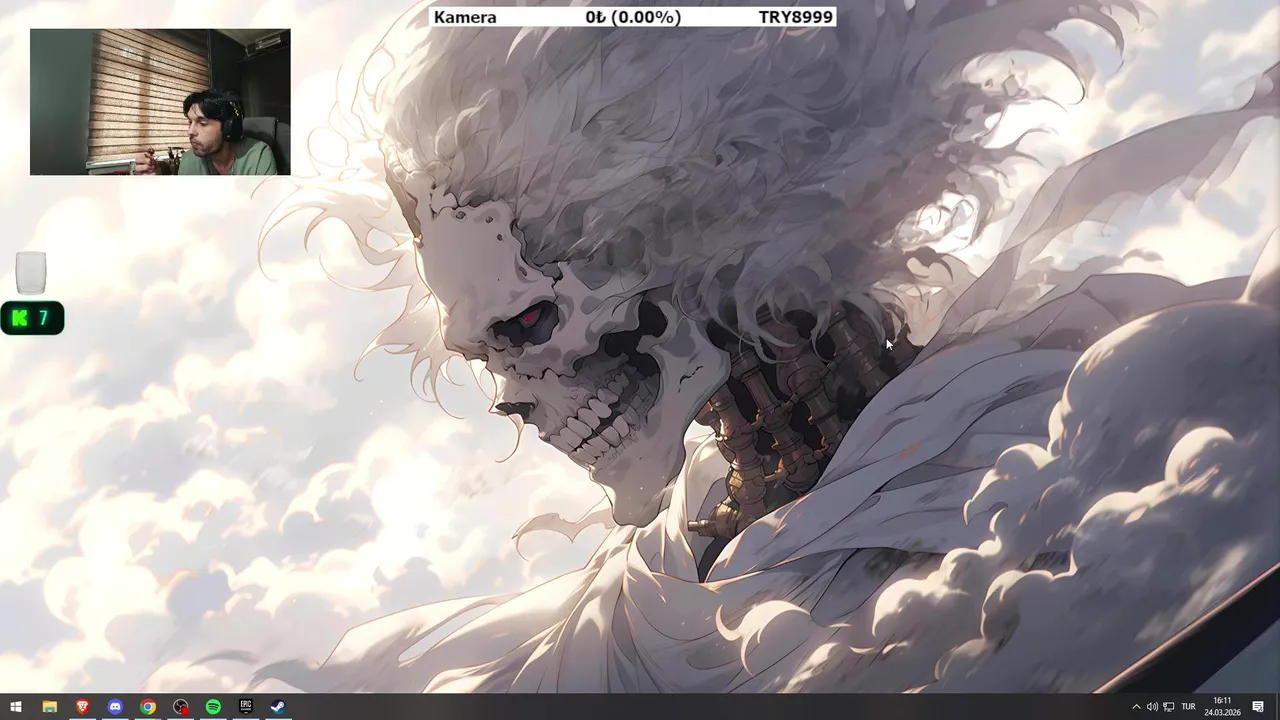This screenshot has height=720, width=1280.
Task: Open the volume control in the tray
Action: pos(1152,707)
